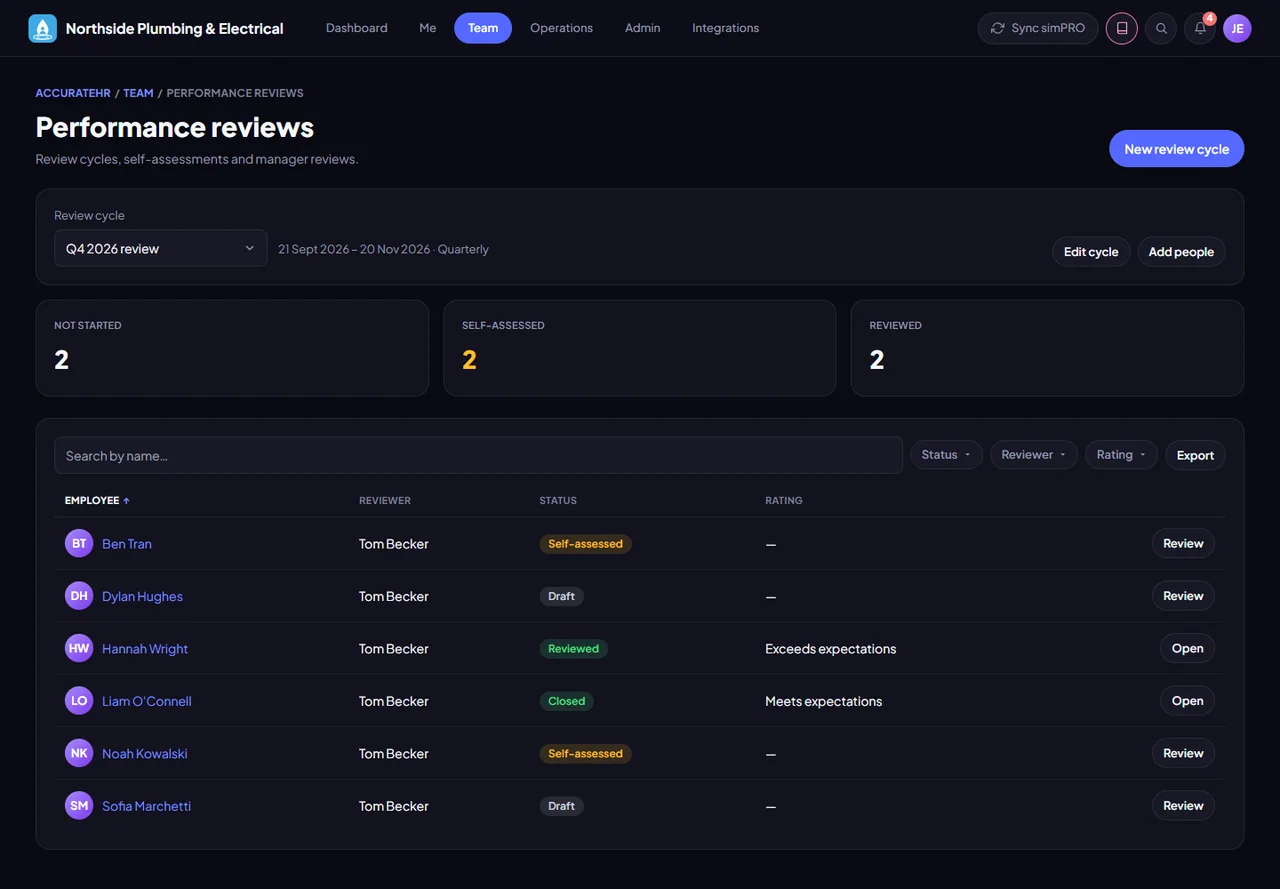Go to the Dashboard tab
1280x889 pixels.
click(357, 28)
